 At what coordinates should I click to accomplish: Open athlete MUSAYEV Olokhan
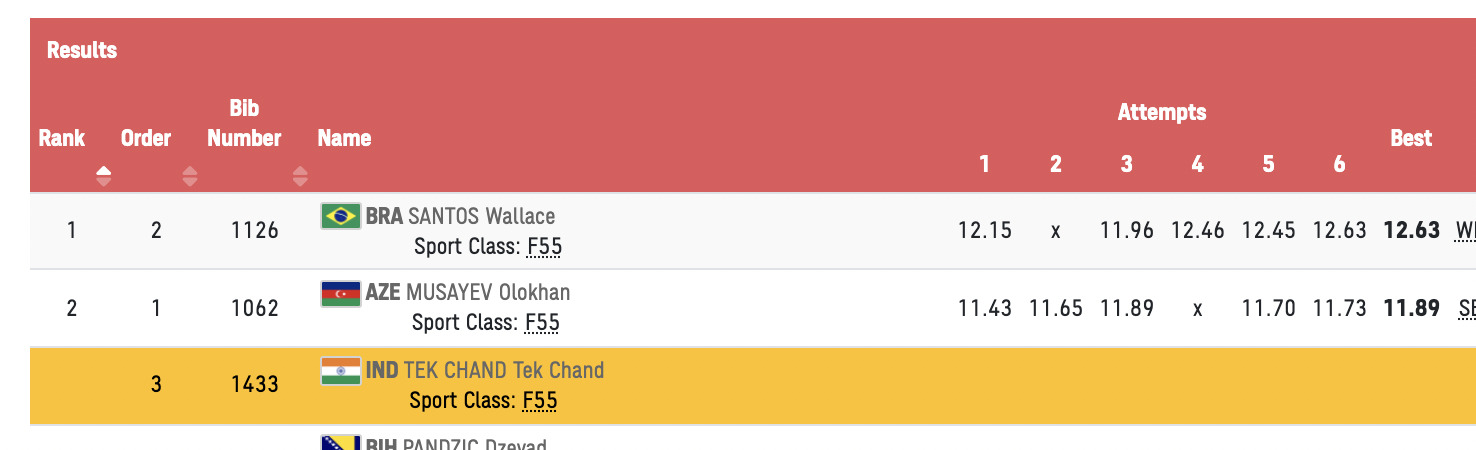tap(488, 293)
